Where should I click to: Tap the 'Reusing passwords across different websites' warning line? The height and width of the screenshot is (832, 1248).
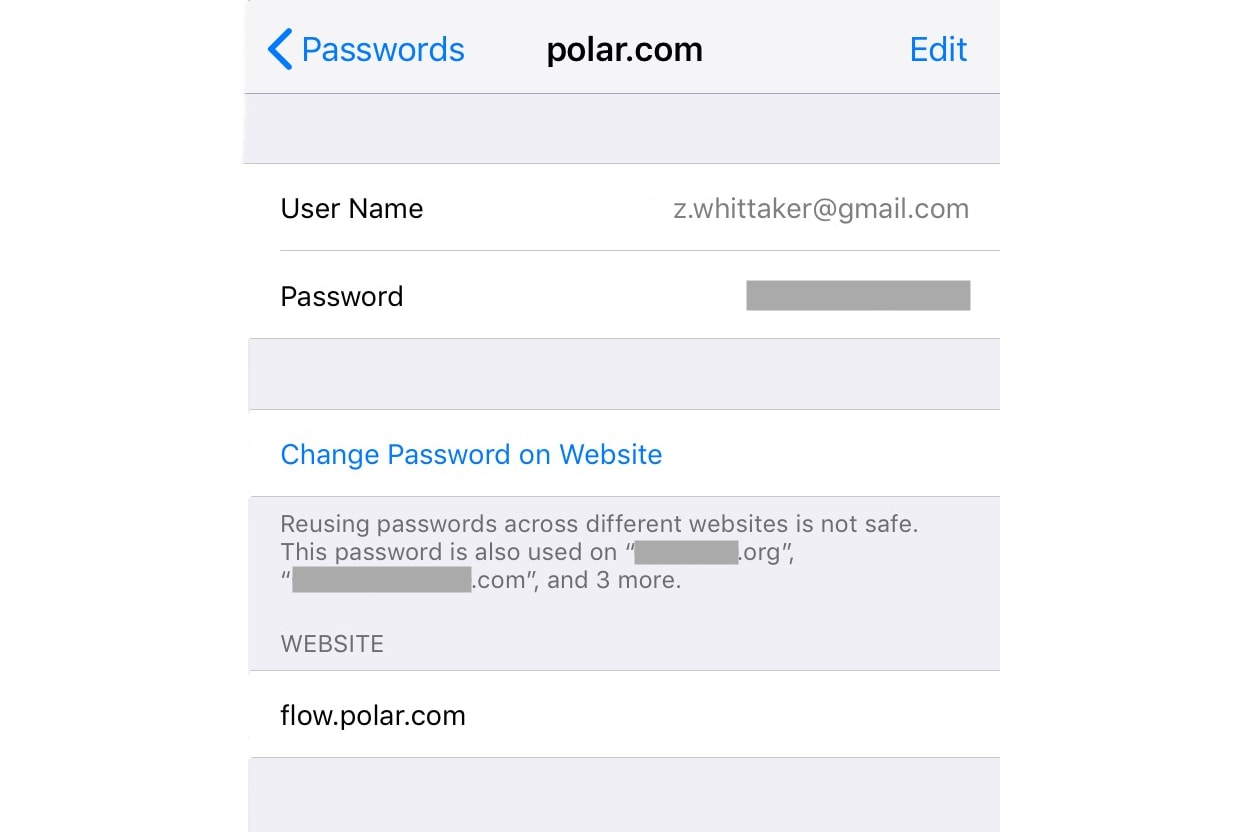click(599, 523)
